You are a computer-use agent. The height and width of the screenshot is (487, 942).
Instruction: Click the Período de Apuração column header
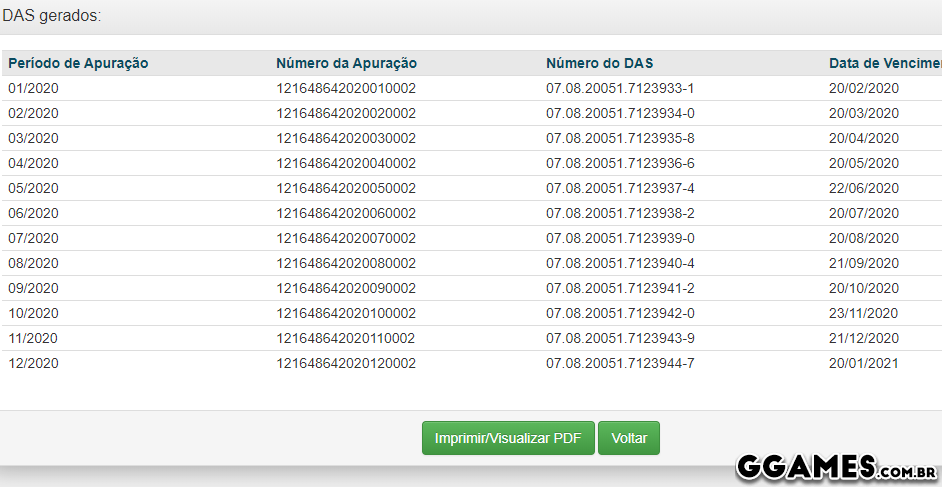78,63
